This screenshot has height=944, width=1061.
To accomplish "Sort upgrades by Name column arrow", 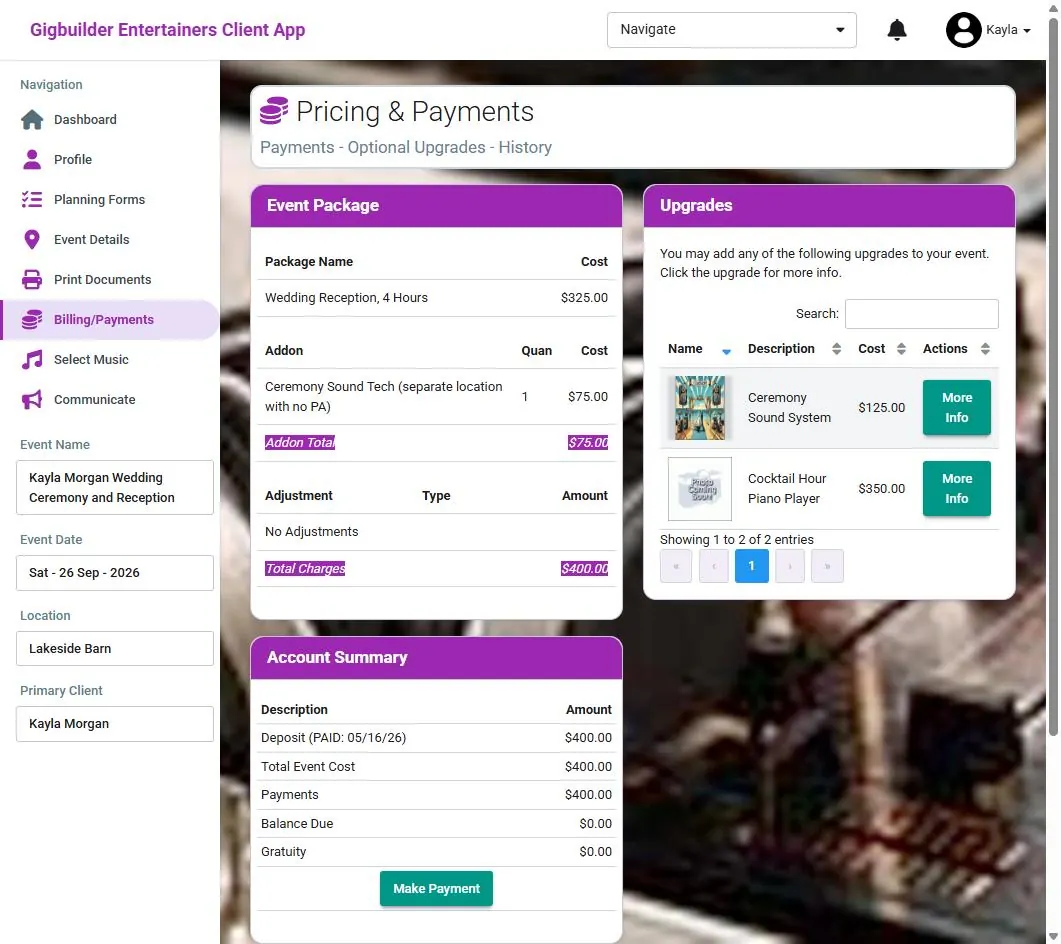I will click(x=726, y=351).
